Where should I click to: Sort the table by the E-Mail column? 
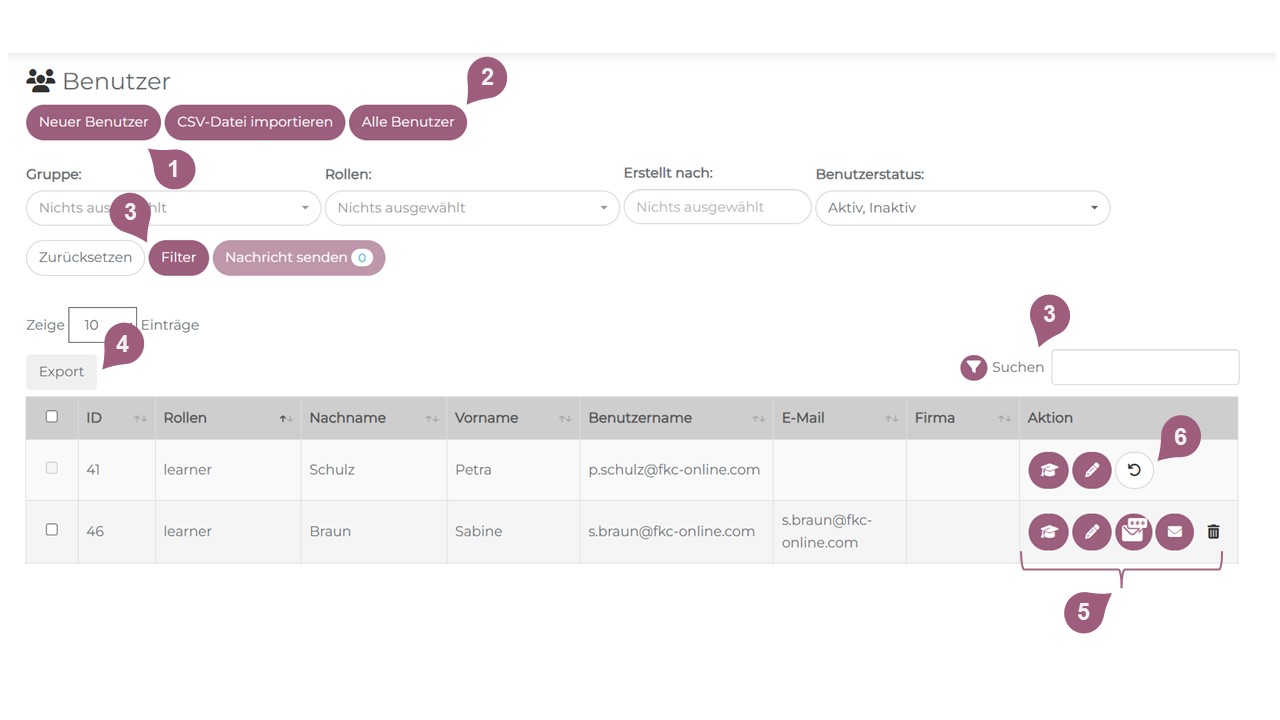click(x=839, y=418)
